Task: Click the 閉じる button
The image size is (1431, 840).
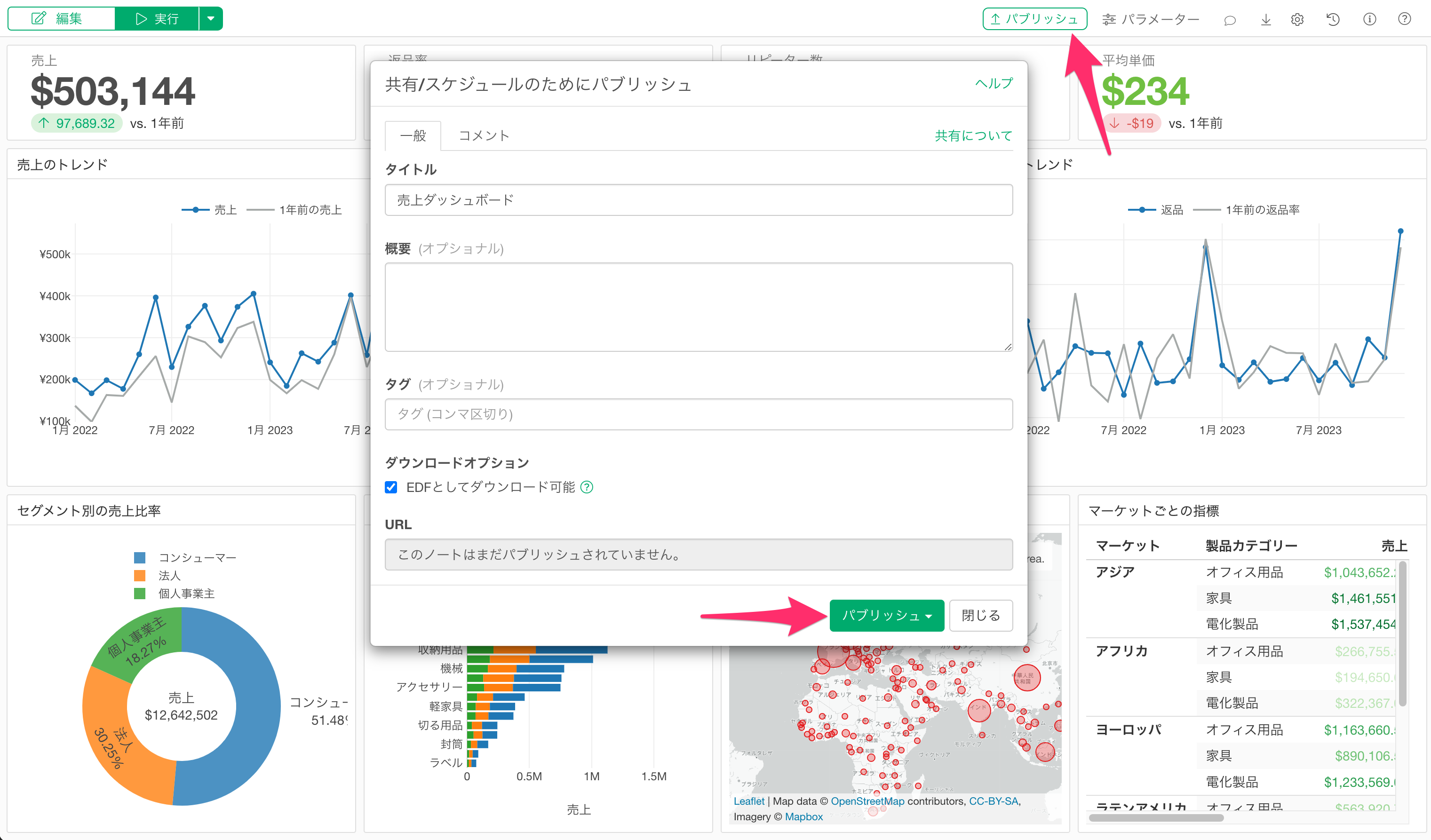Action: point(980,615)
